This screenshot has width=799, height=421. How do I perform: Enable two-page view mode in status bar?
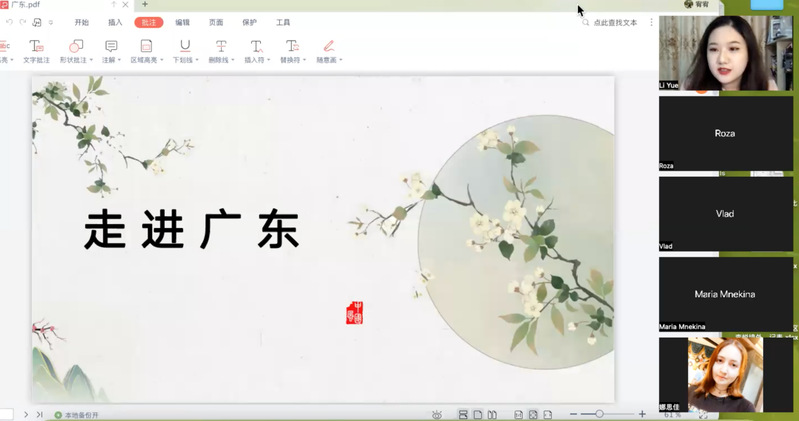(x=492, y=415)
